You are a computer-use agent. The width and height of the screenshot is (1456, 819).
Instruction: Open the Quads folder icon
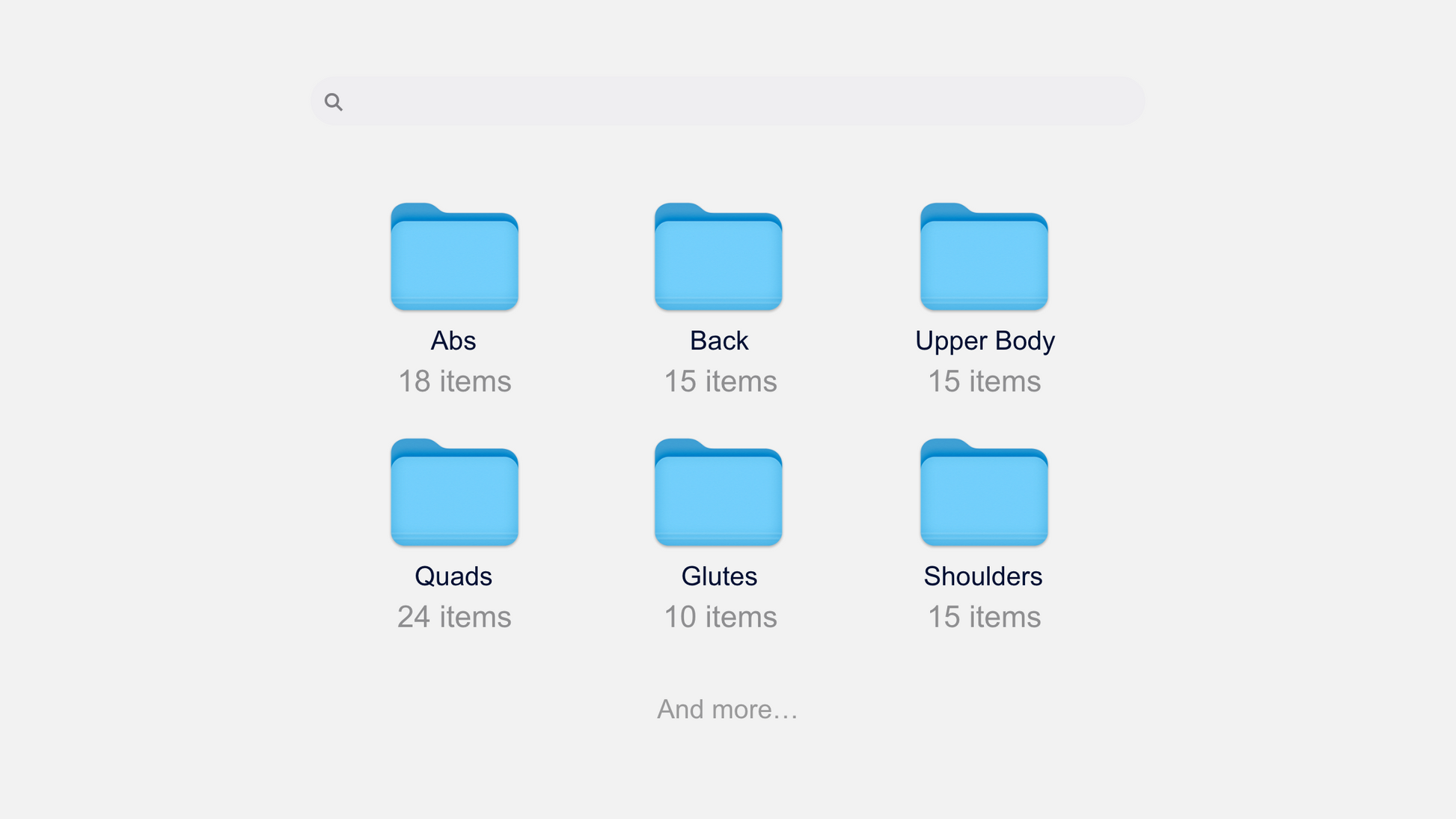454,493
